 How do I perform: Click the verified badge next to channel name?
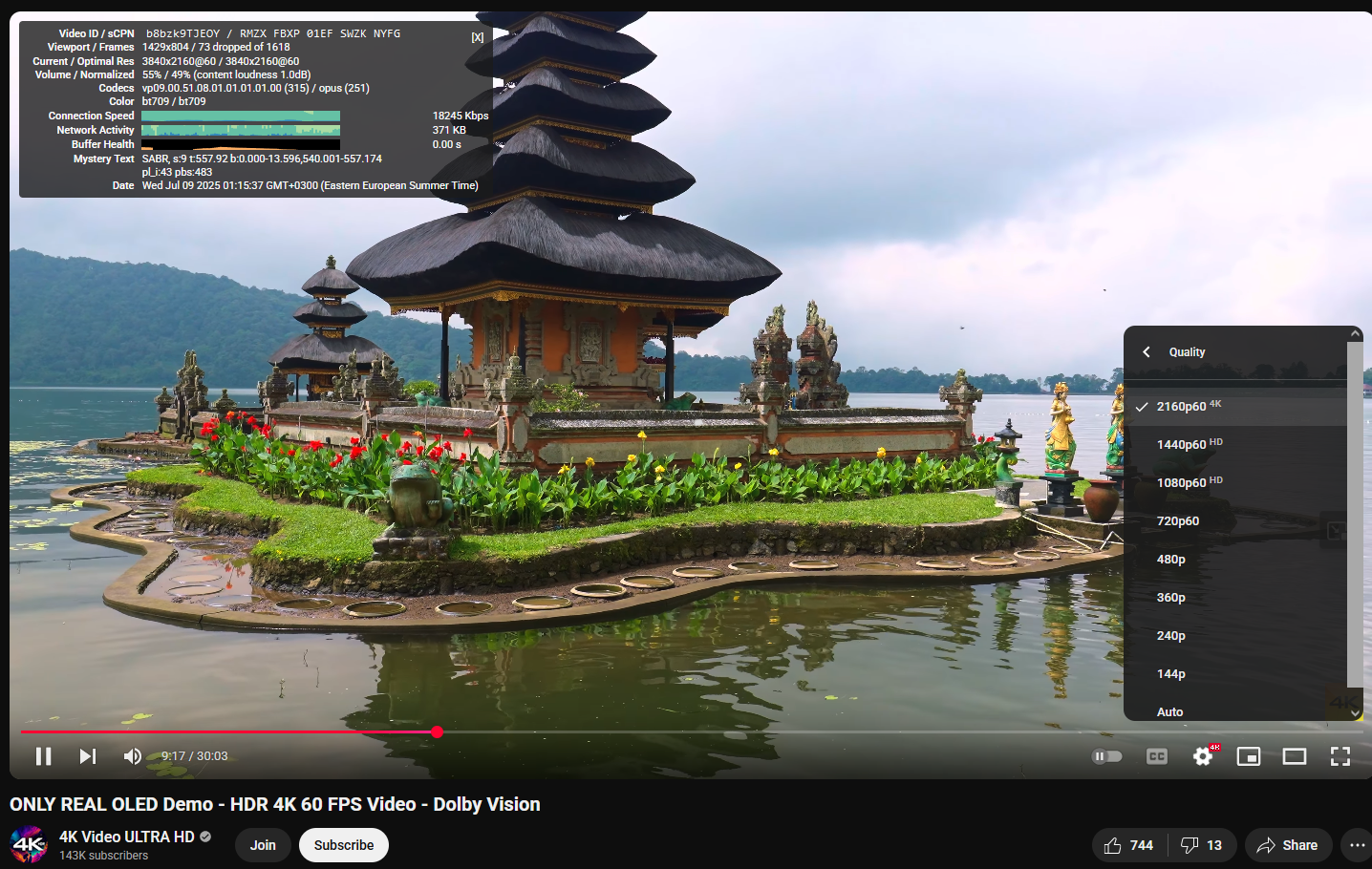[205, 837]
